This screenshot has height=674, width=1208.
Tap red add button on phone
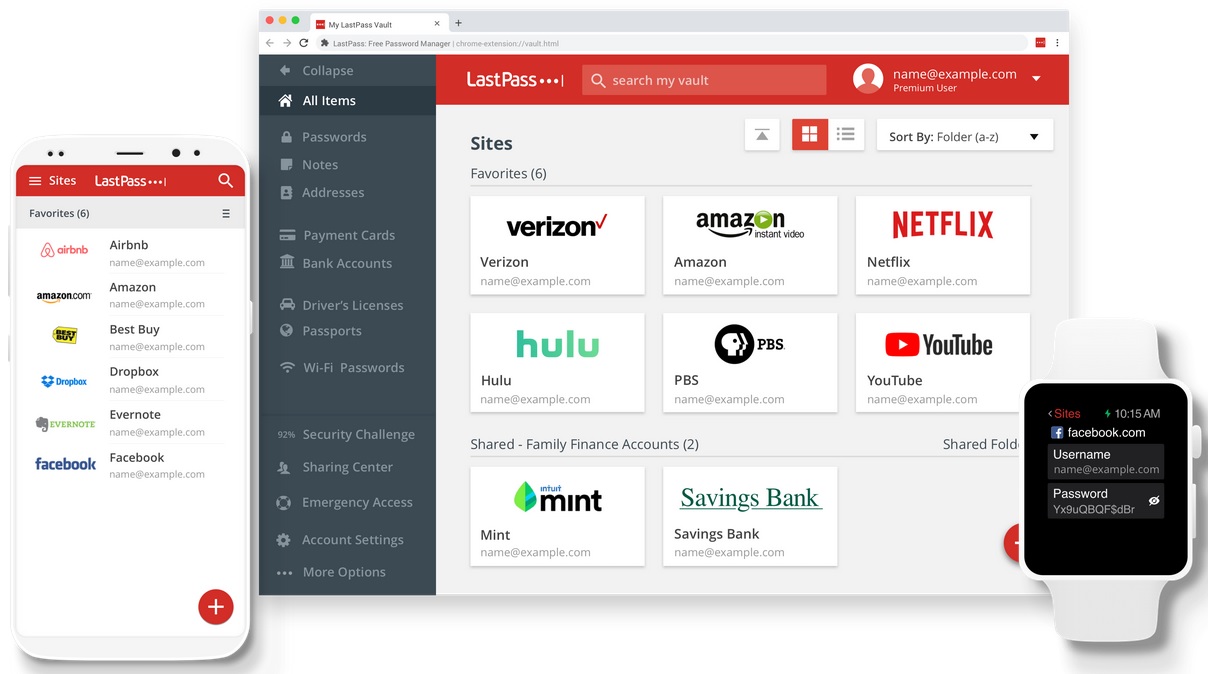[216, 606]
